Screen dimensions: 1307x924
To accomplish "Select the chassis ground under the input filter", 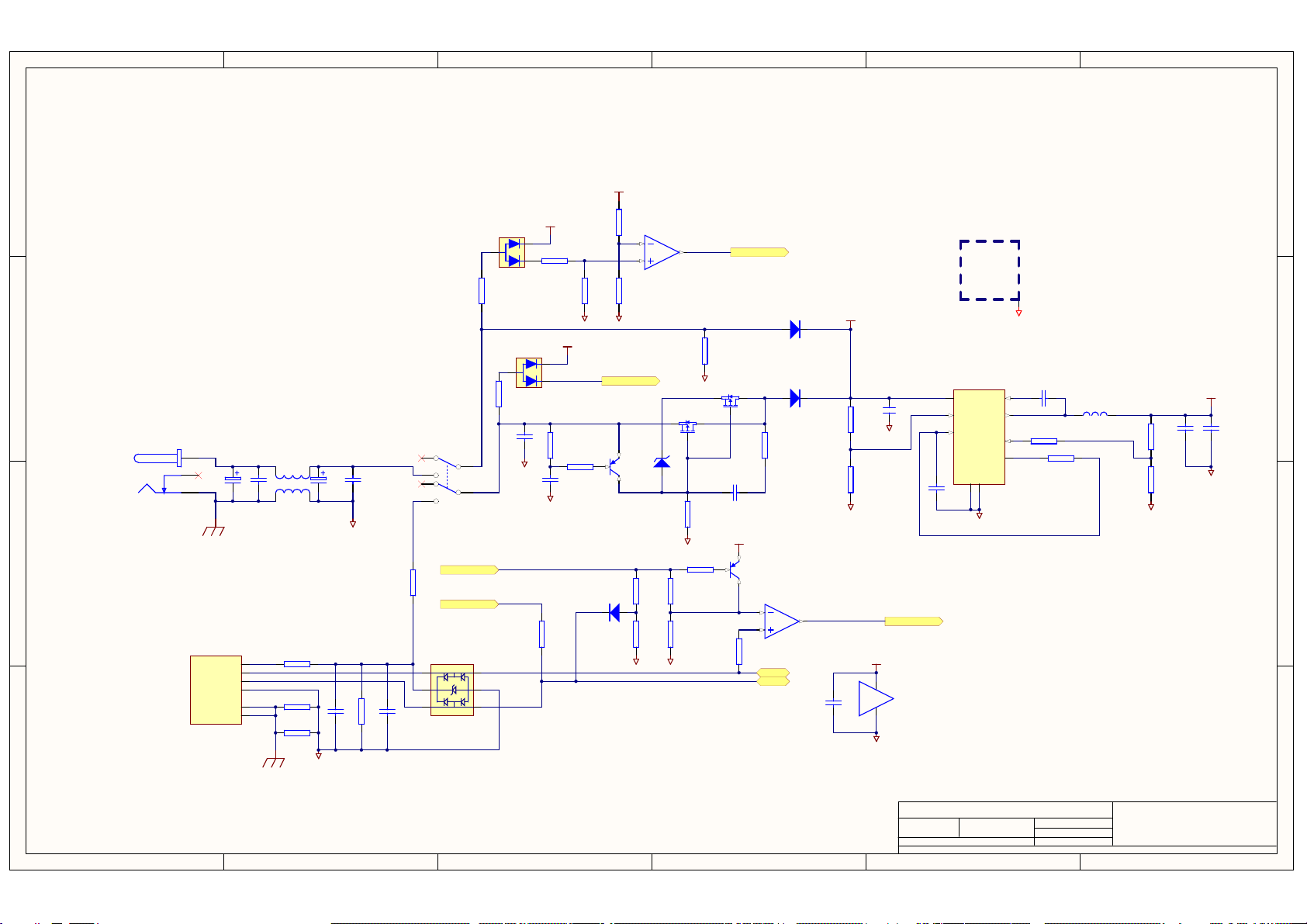I will 213,531.
